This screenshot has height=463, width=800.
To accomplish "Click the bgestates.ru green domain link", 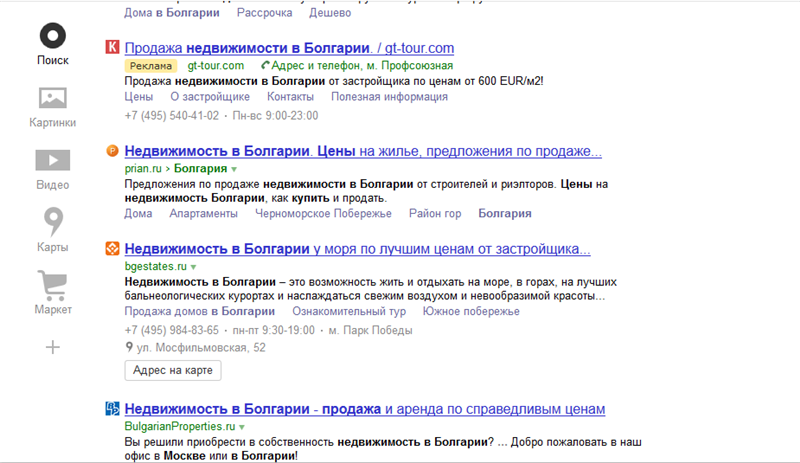I will coord(156,266).
